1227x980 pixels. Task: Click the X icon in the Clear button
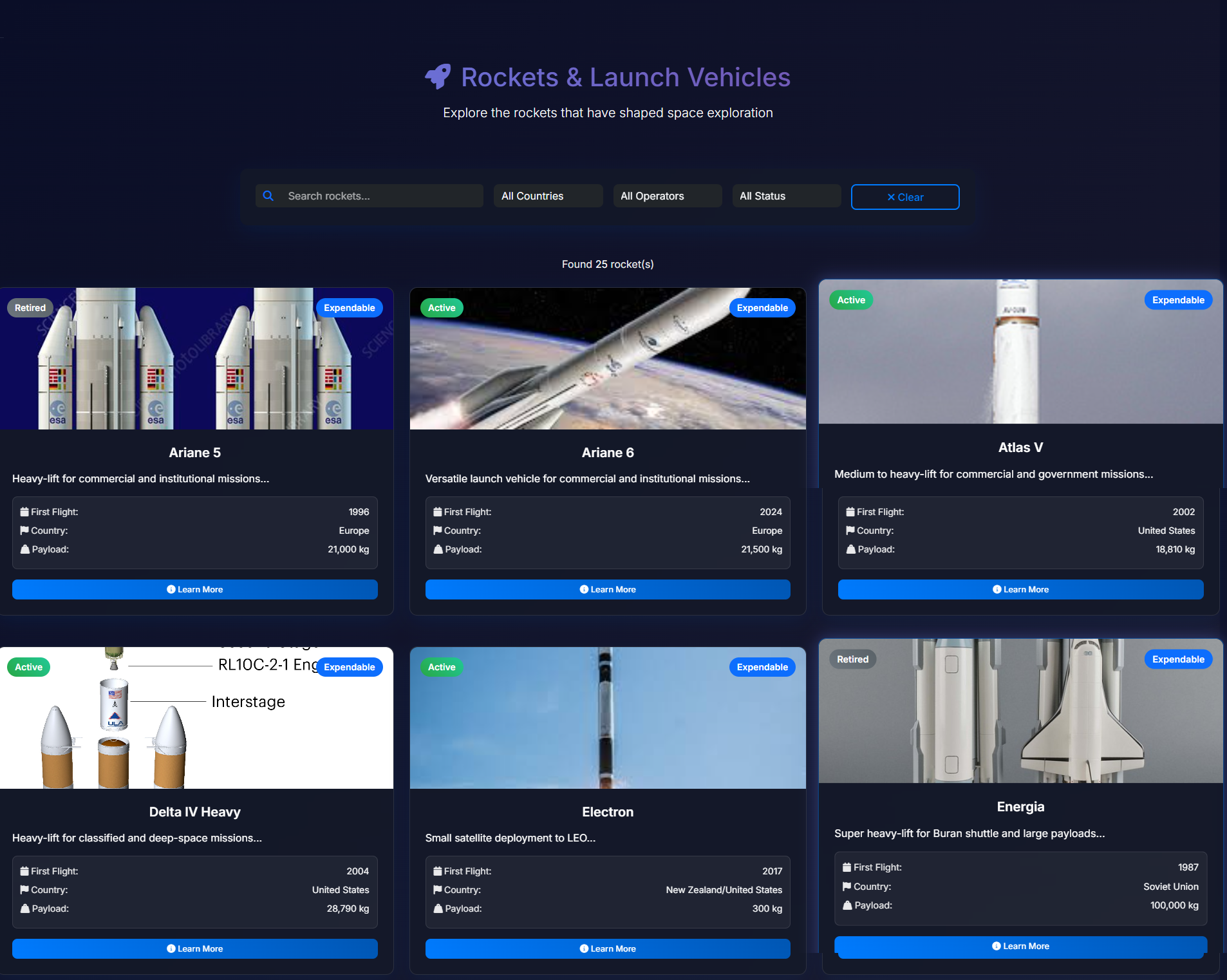(x=892, y=197)
